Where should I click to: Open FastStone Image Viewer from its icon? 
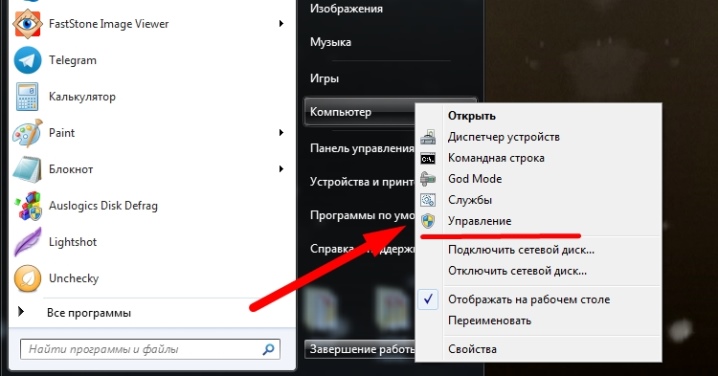pyautogui.click(x=27, y=23)
